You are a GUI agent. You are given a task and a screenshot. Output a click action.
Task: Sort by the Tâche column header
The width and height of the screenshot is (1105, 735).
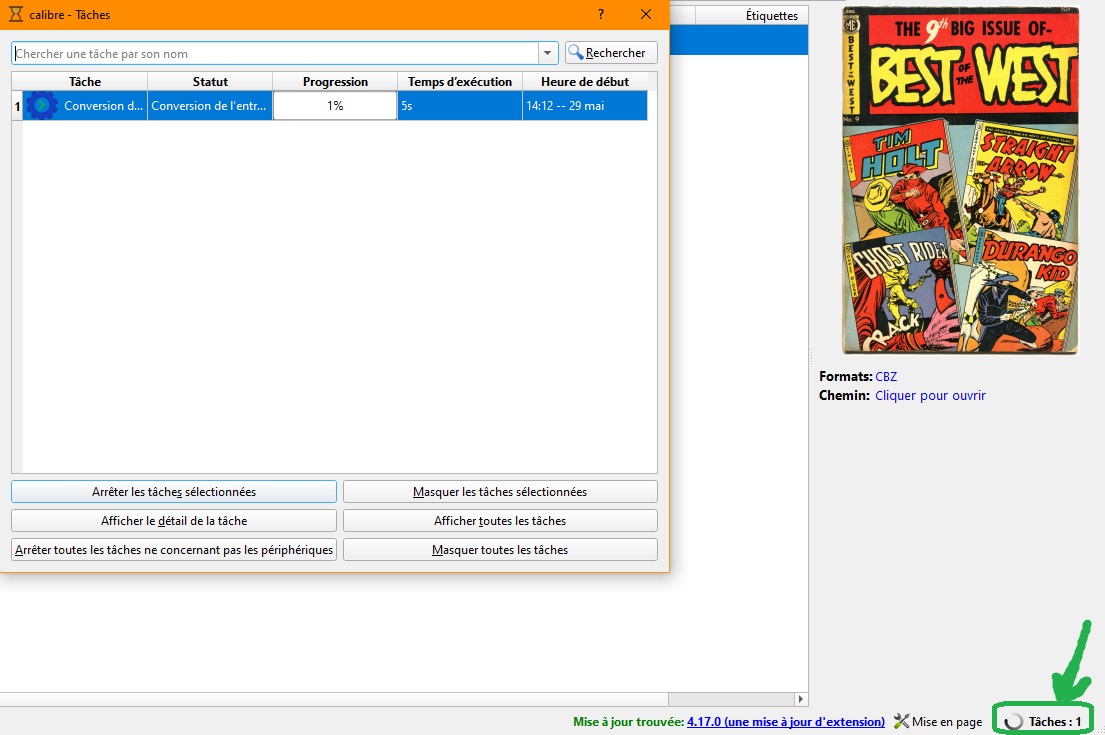click(x=85, y=82)
